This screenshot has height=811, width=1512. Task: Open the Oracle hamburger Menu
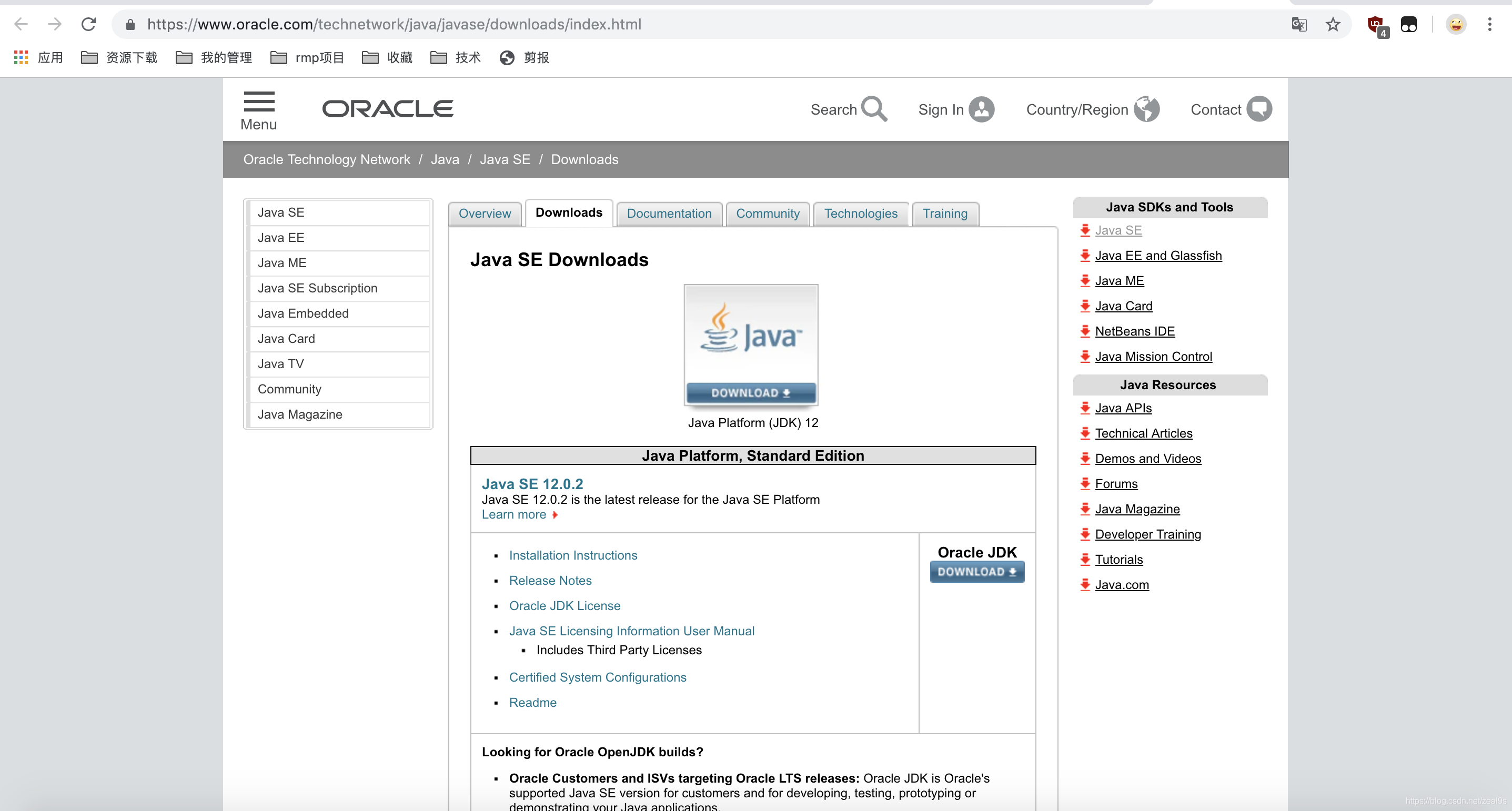point(258,110)
